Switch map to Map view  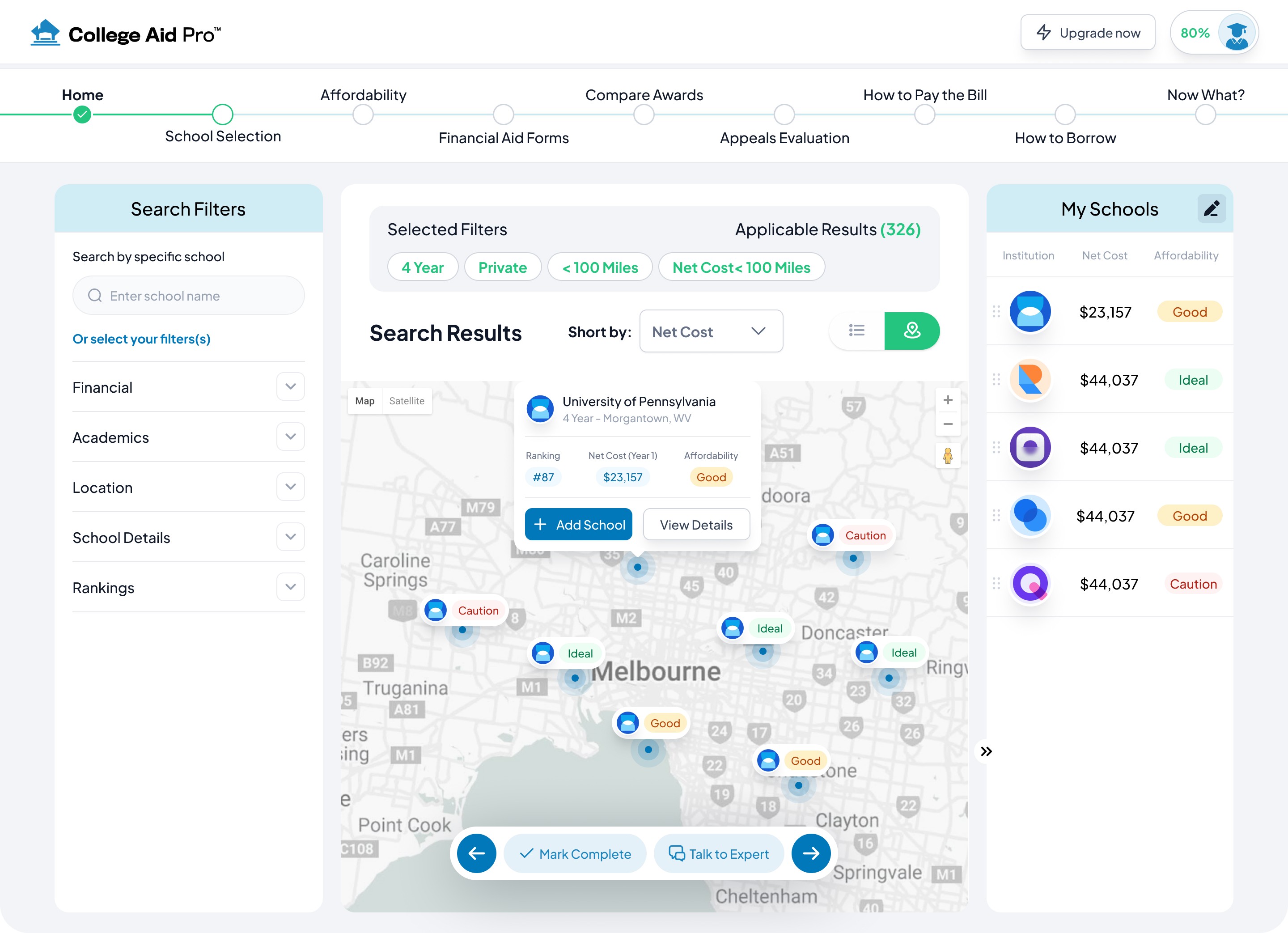point(364,401)
